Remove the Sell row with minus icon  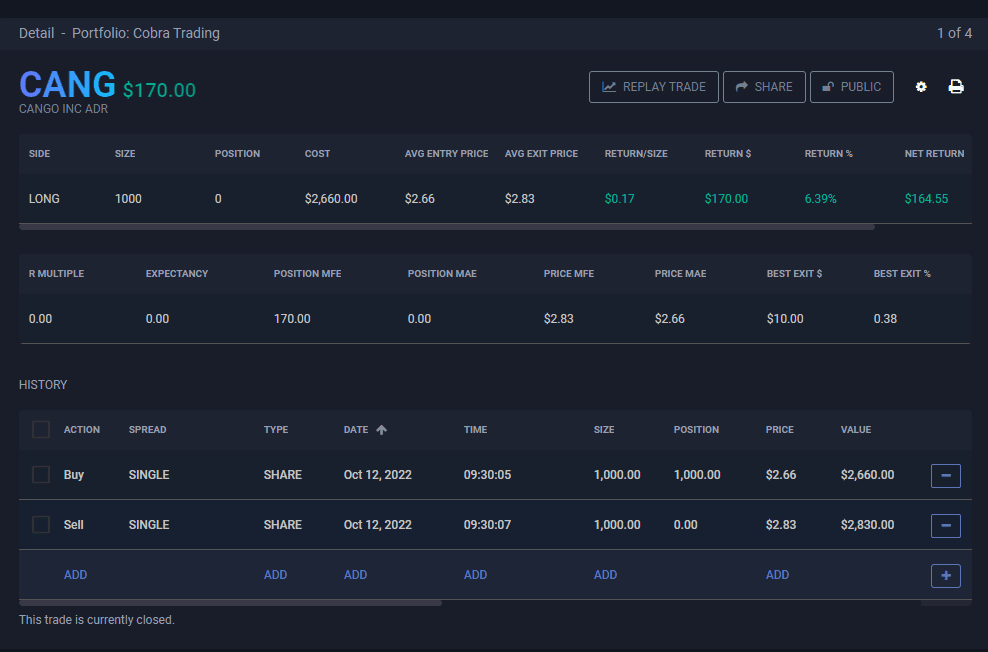[x=945, y=525]
